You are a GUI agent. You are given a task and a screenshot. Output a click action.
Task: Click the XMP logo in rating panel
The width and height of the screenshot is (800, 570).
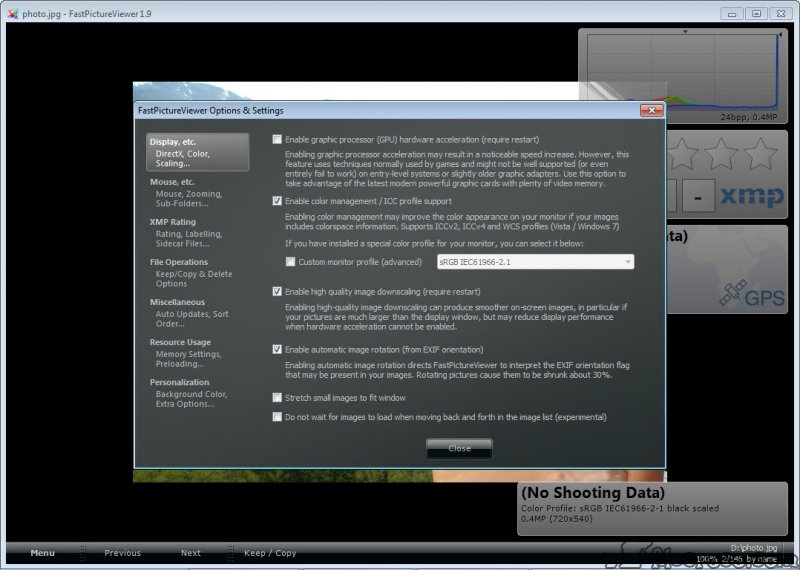[x=753, y=194]
